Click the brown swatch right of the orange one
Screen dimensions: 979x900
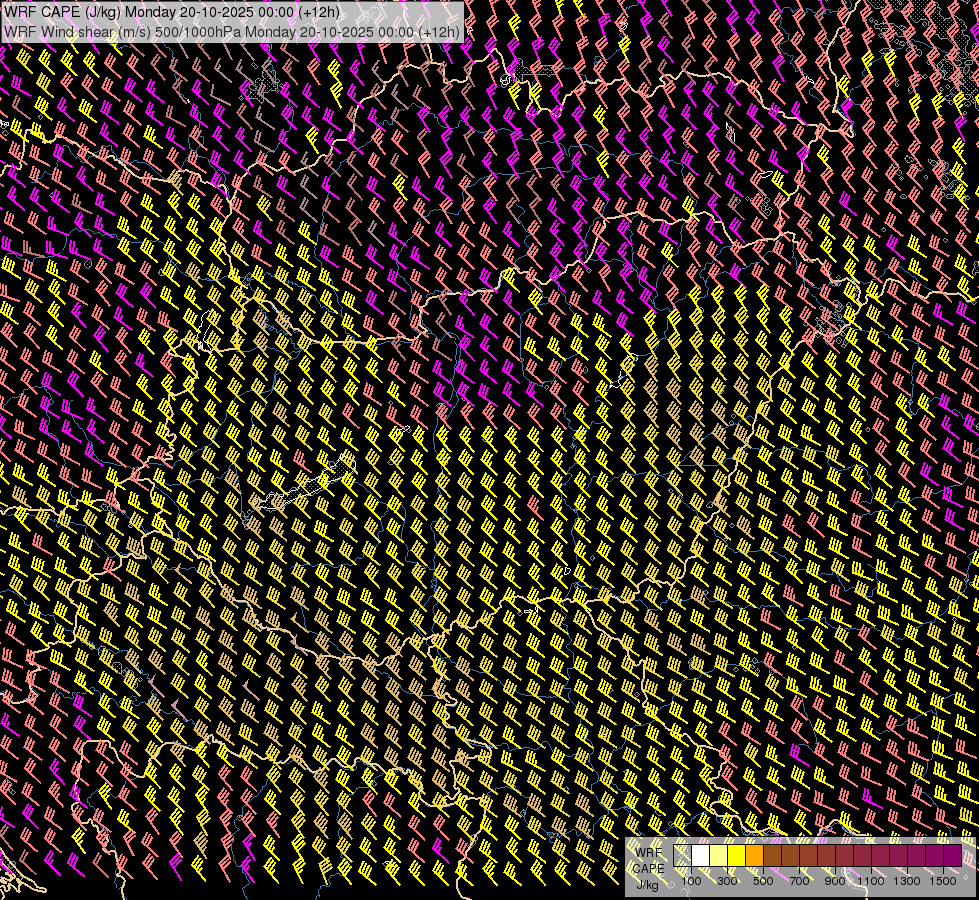pyautogui.click(x=772, y=856)
